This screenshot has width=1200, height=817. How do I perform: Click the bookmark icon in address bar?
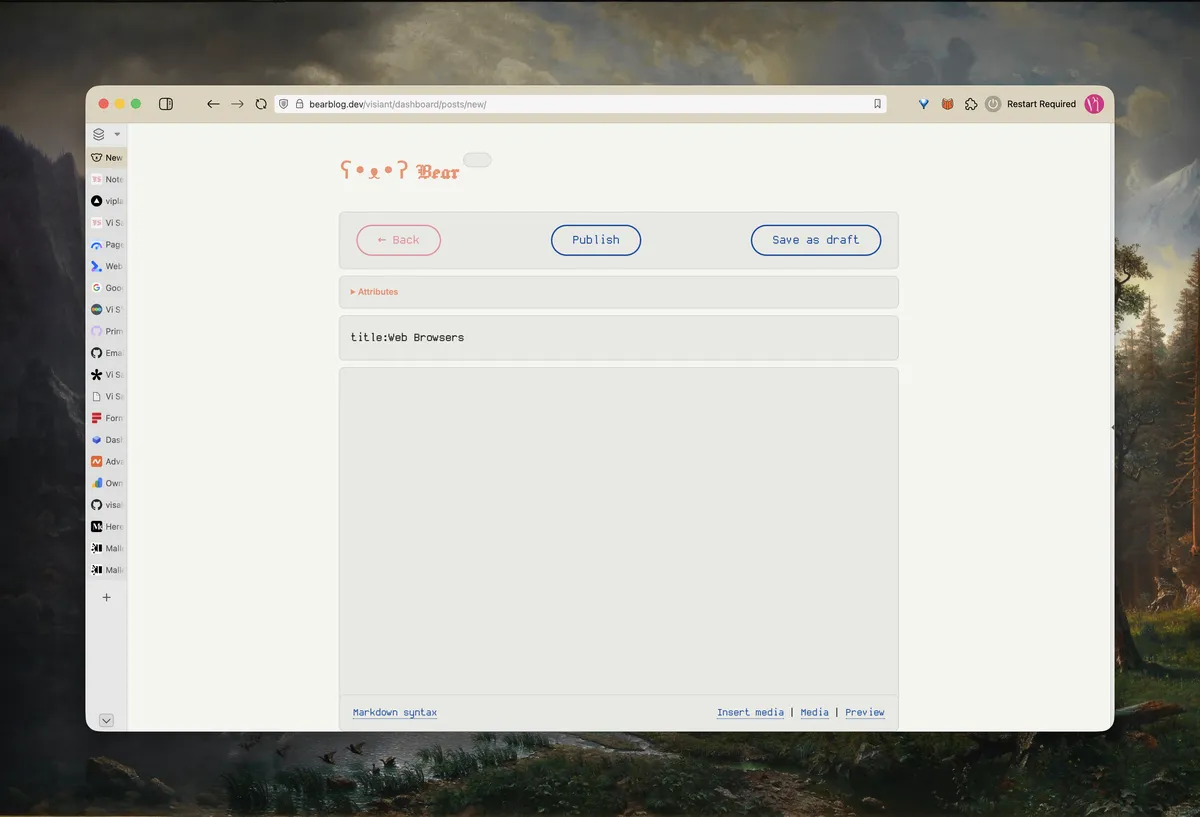877,104
